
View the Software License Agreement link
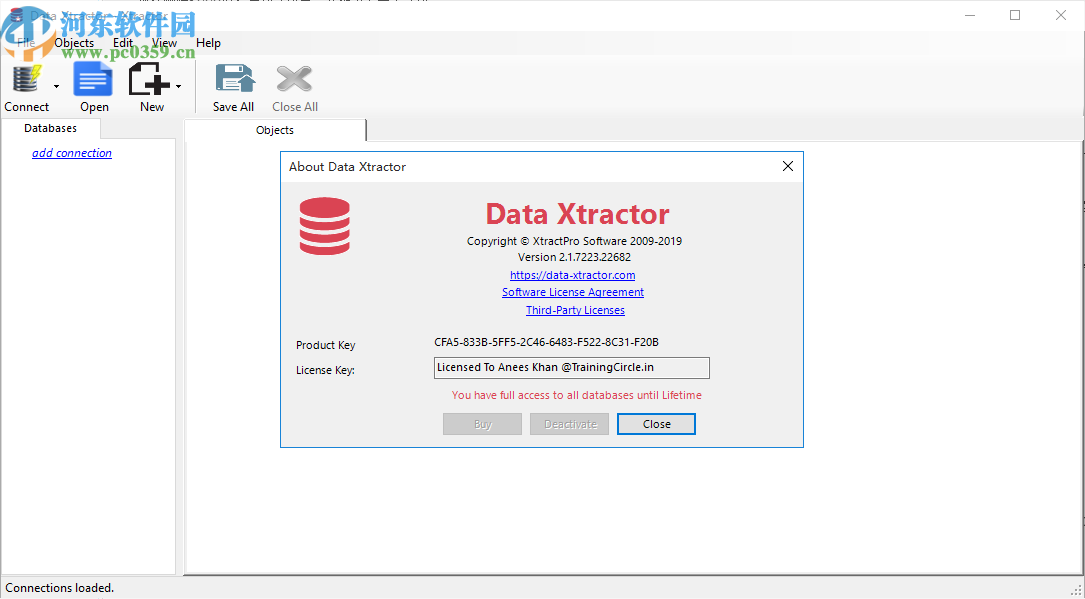point(572,292)
